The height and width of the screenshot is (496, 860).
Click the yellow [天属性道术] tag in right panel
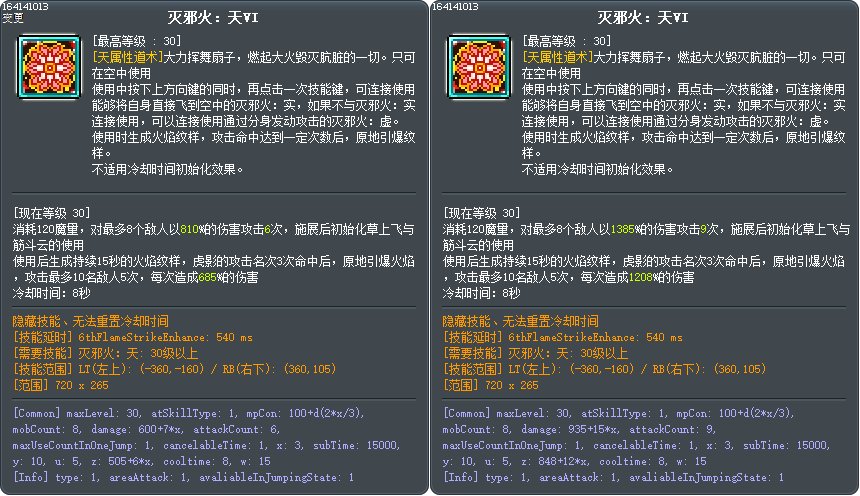pos(558,57)
